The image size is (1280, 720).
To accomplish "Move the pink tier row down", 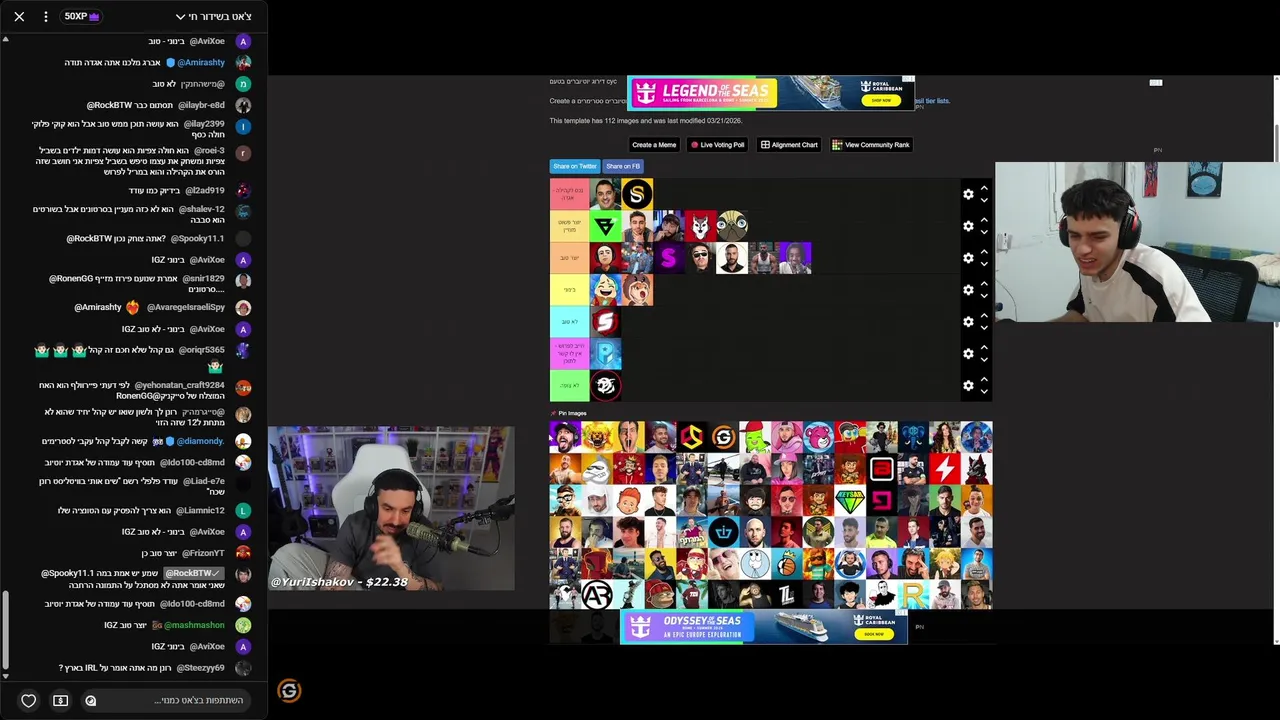I will 984,360.
